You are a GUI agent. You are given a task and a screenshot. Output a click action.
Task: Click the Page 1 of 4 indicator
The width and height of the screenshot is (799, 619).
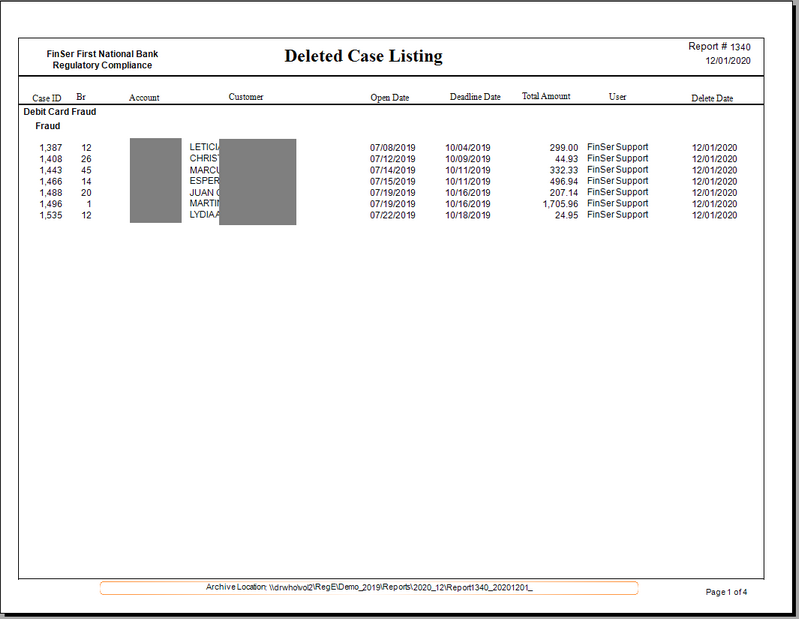726,592
